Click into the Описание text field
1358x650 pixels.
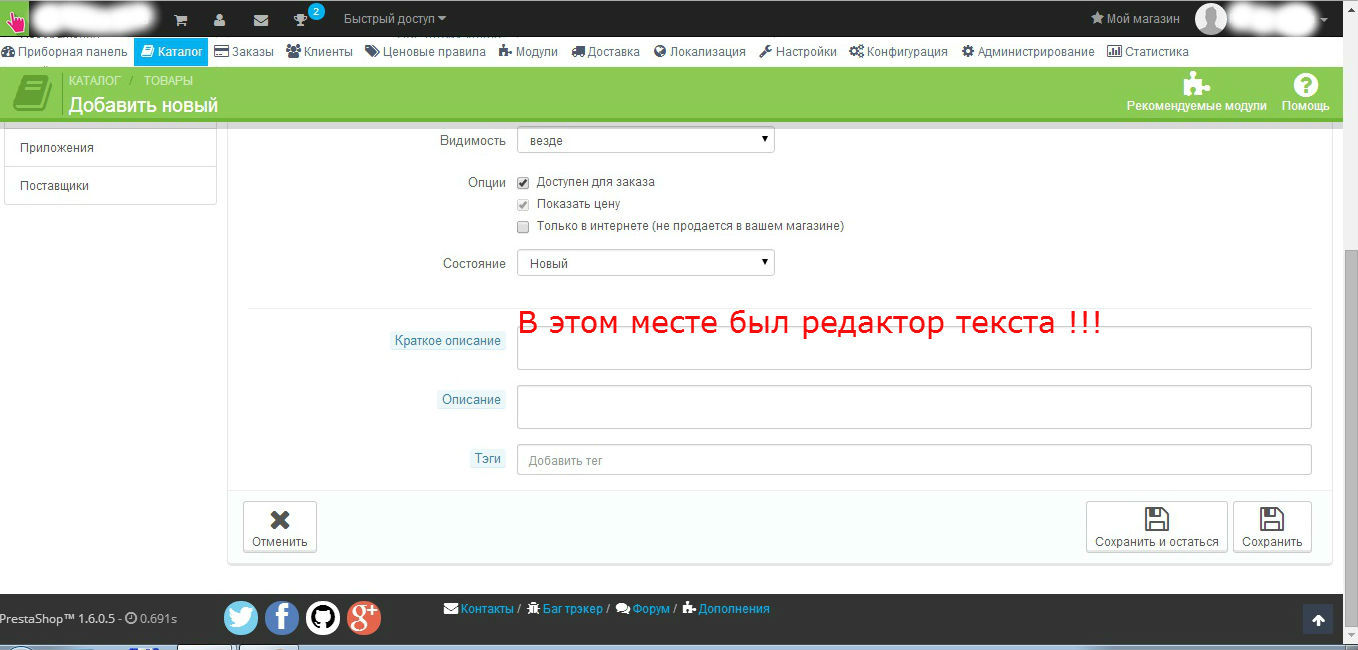pyautogui.click(x=914, y=407)
